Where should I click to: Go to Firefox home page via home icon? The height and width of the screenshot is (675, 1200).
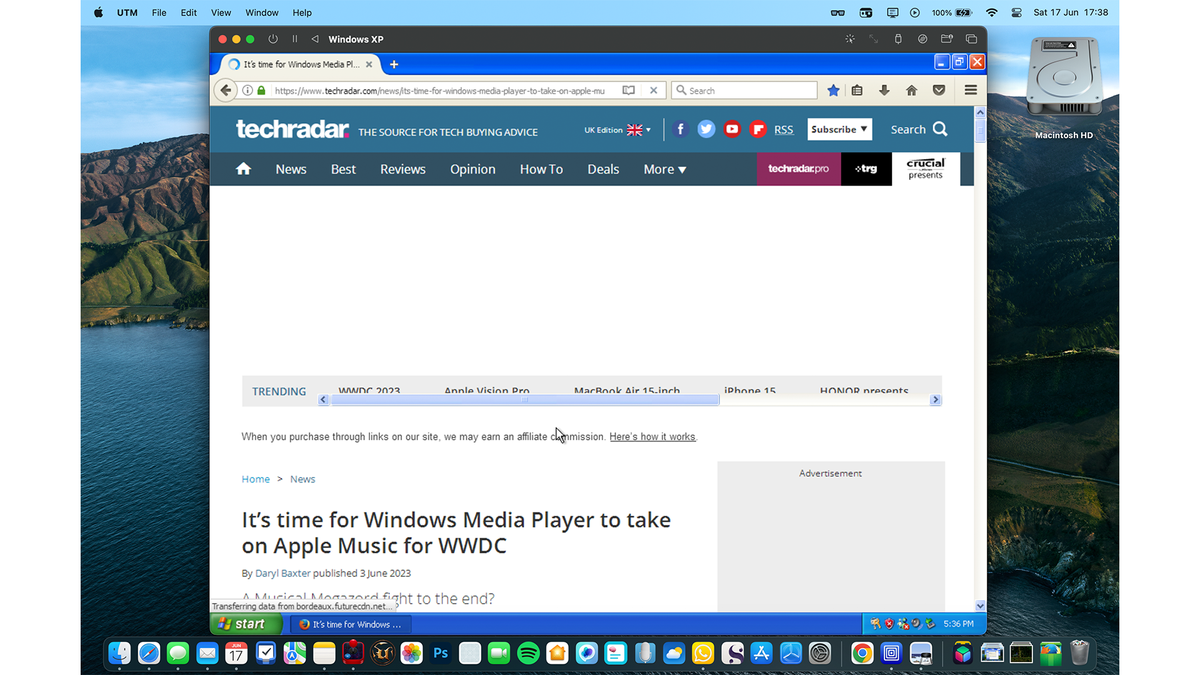[911, 90]
